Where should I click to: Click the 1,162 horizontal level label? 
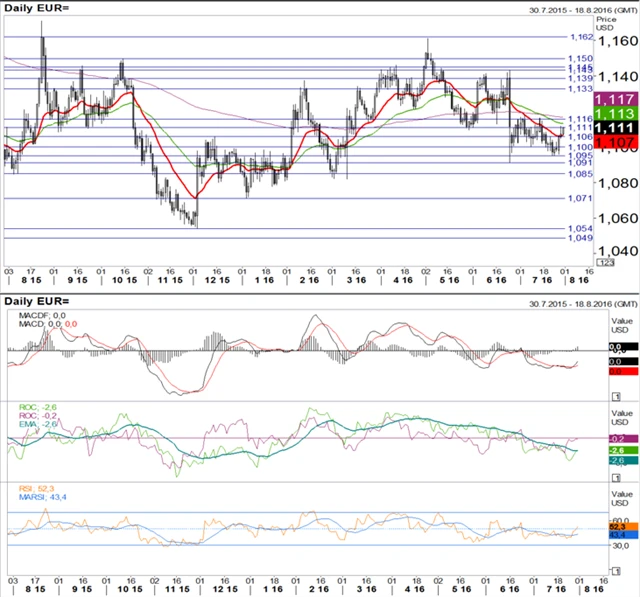coord(581,37)
